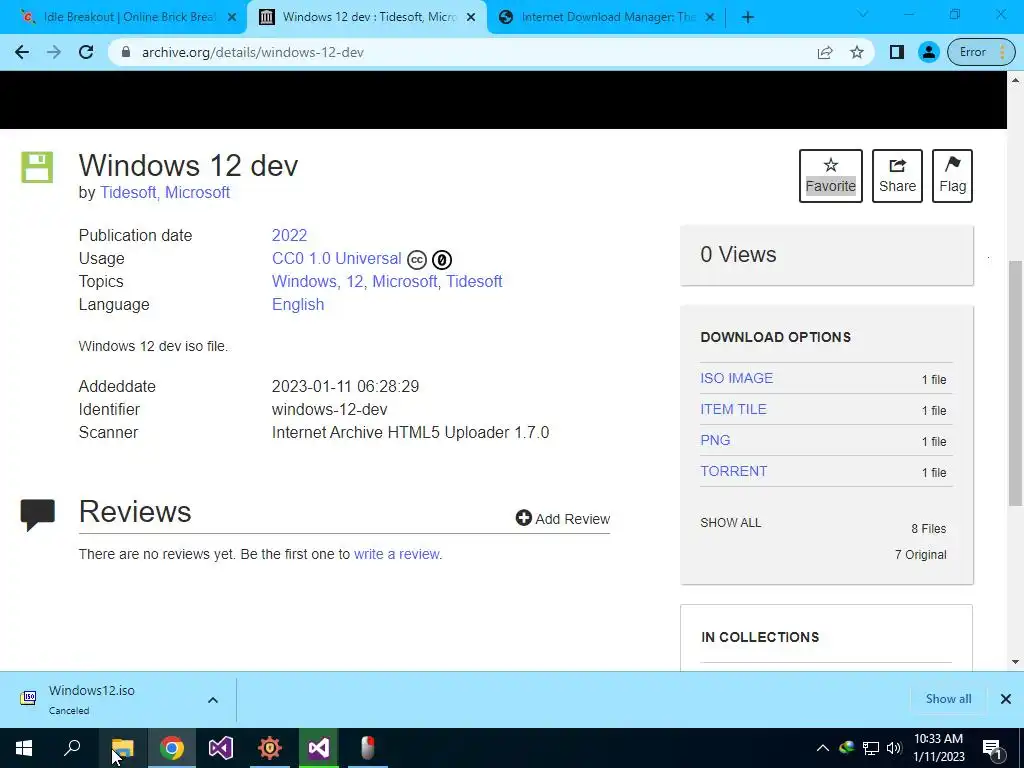This screenshot has width=1024, height=768.
Task: Download the TORRENT file
Action: pos(734,472)
